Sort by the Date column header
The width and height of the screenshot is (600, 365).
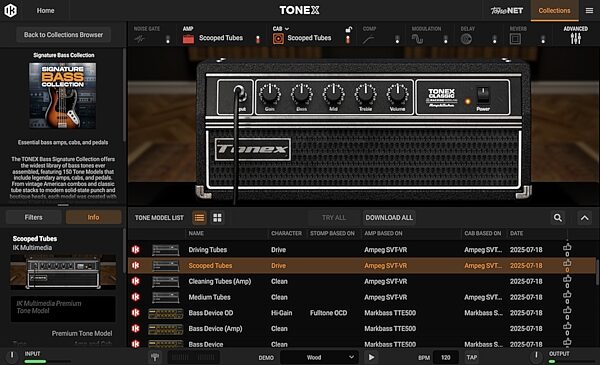click(x=516, y=233)
